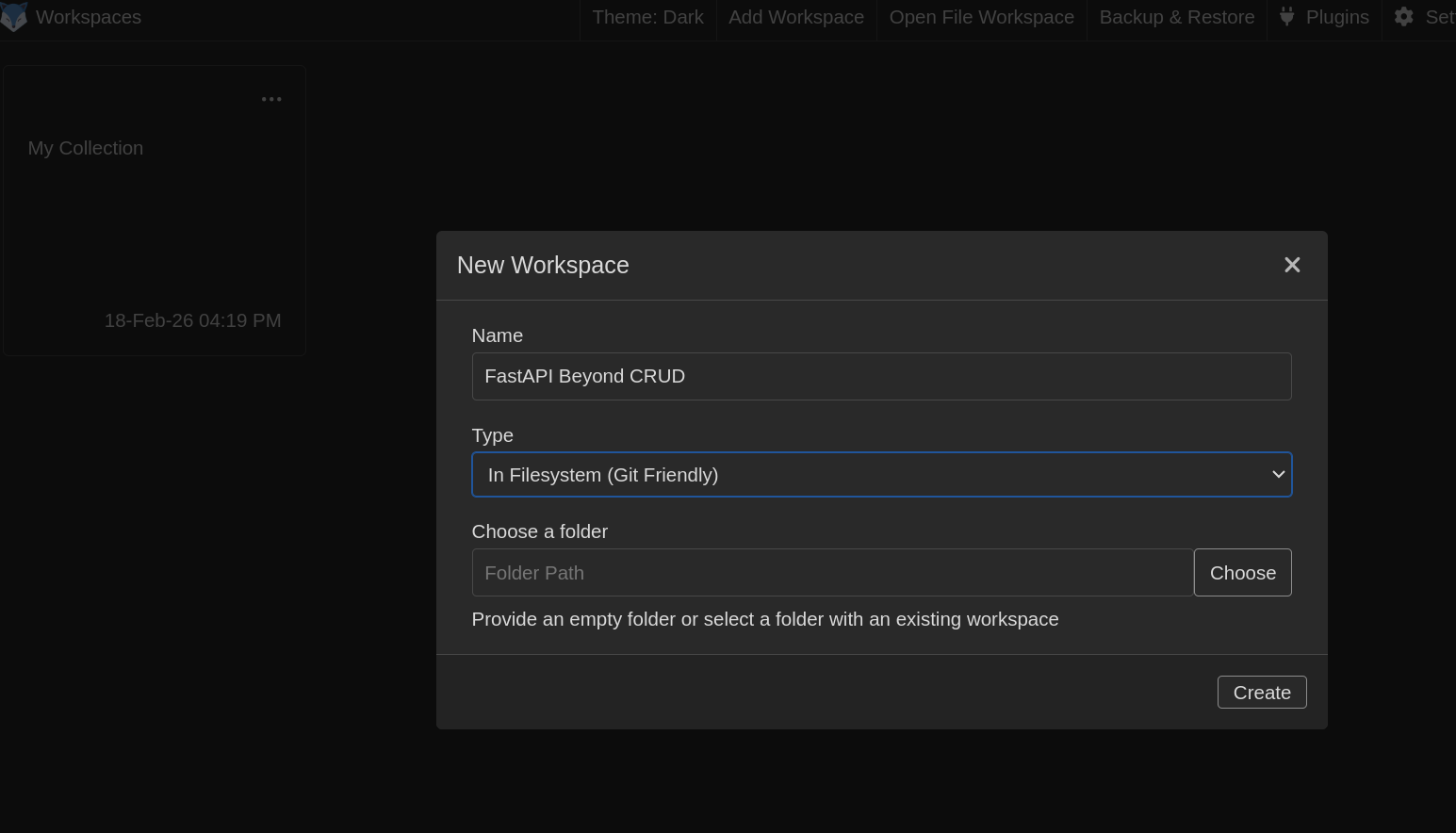Open Backup & Restore
Image resolution: width=1456 pixels, height=833 pixels.
[x=1176, y=16]
